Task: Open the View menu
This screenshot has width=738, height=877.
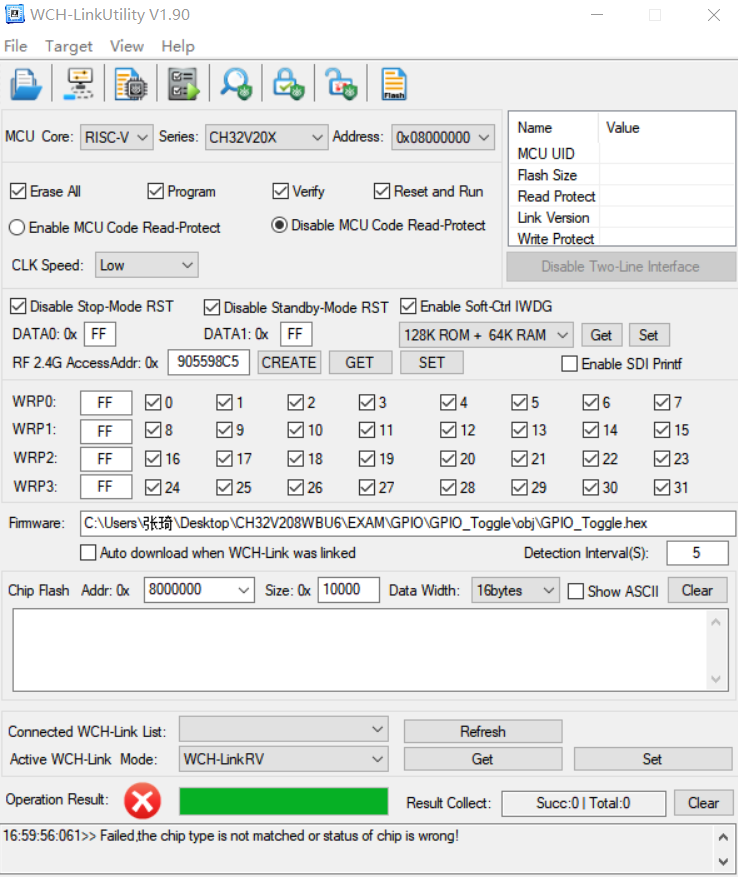Action: [127, 46]
